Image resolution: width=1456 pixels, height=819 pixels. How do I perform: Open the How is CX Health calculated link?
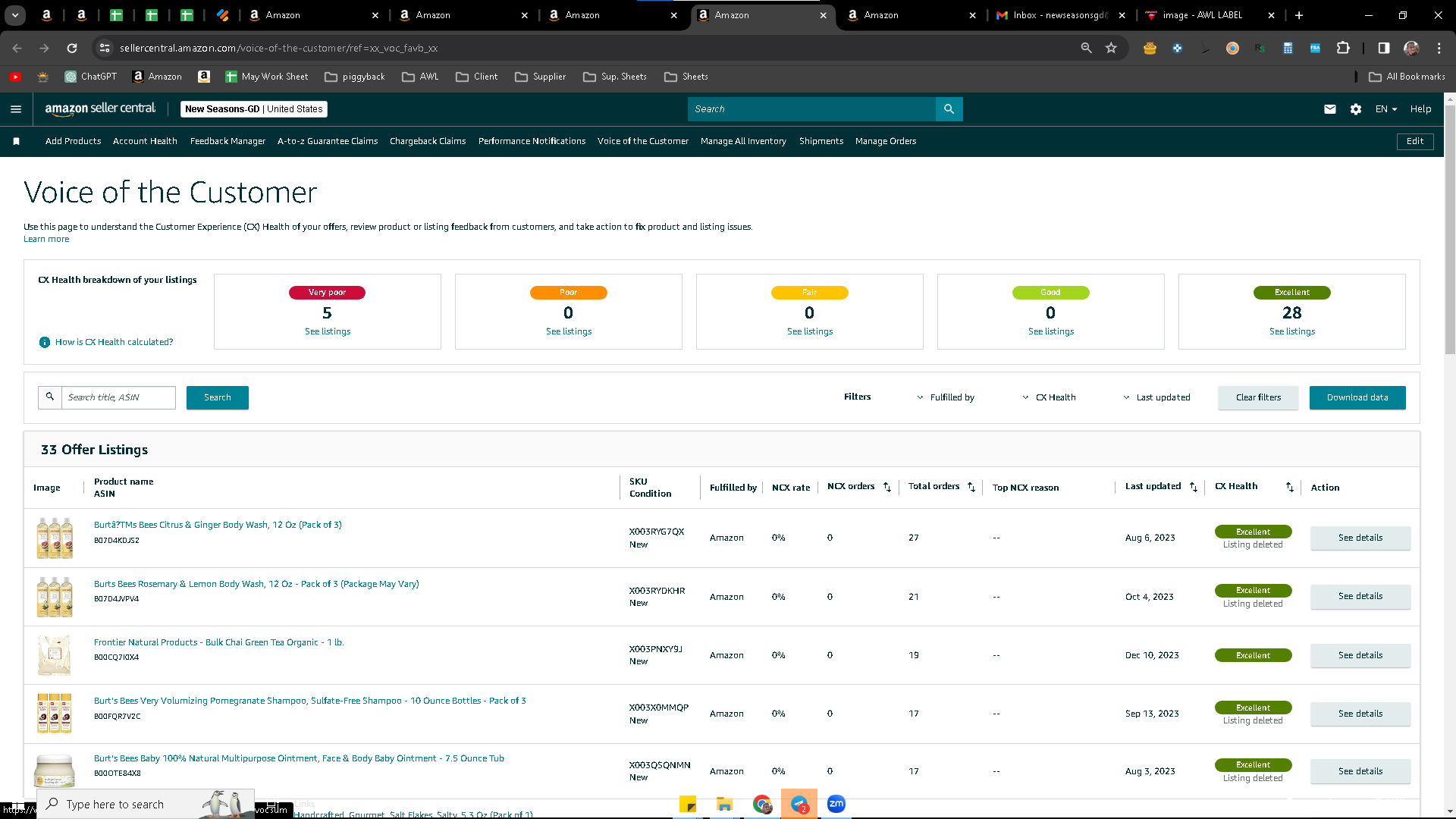pyautogui.click(x=115, y=342)
